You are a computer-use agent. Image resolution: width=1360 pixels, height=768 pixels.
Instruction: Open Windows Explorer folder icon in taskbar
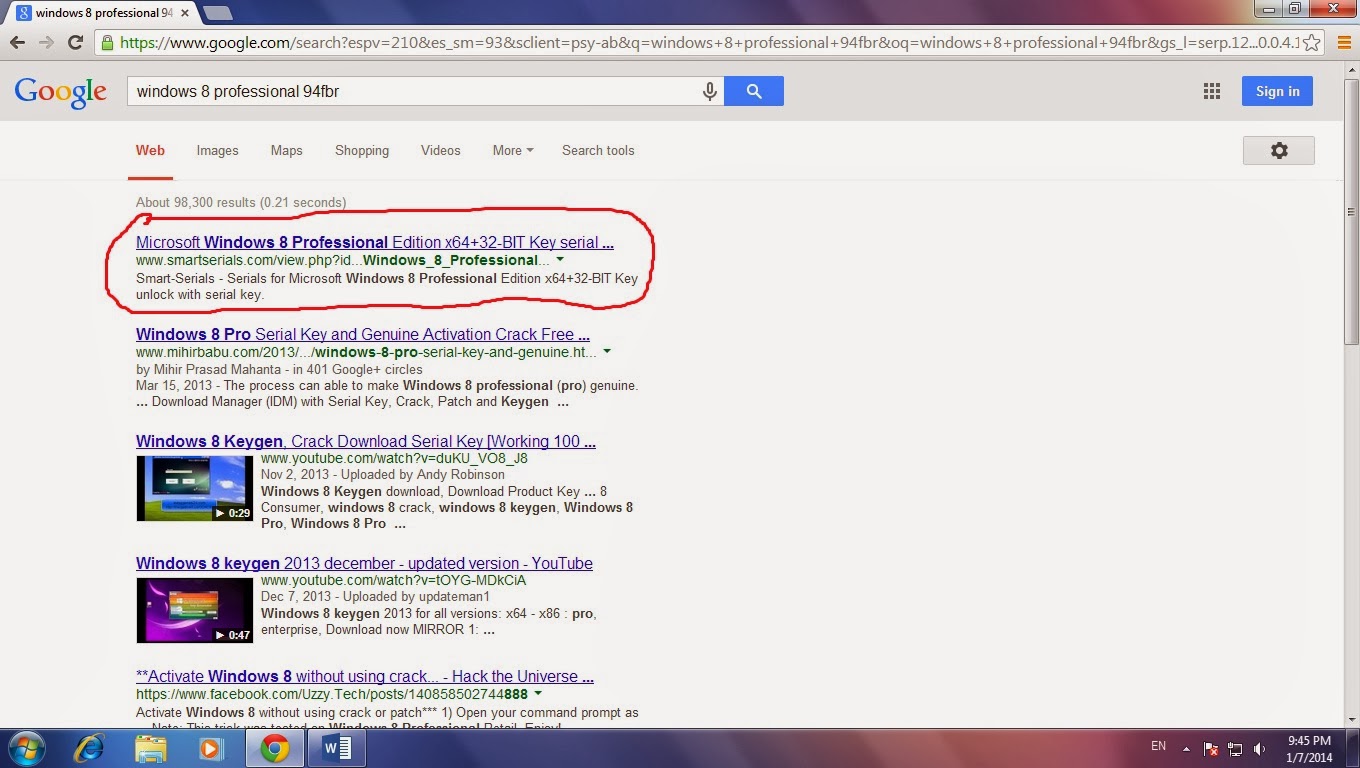(151, 748)
